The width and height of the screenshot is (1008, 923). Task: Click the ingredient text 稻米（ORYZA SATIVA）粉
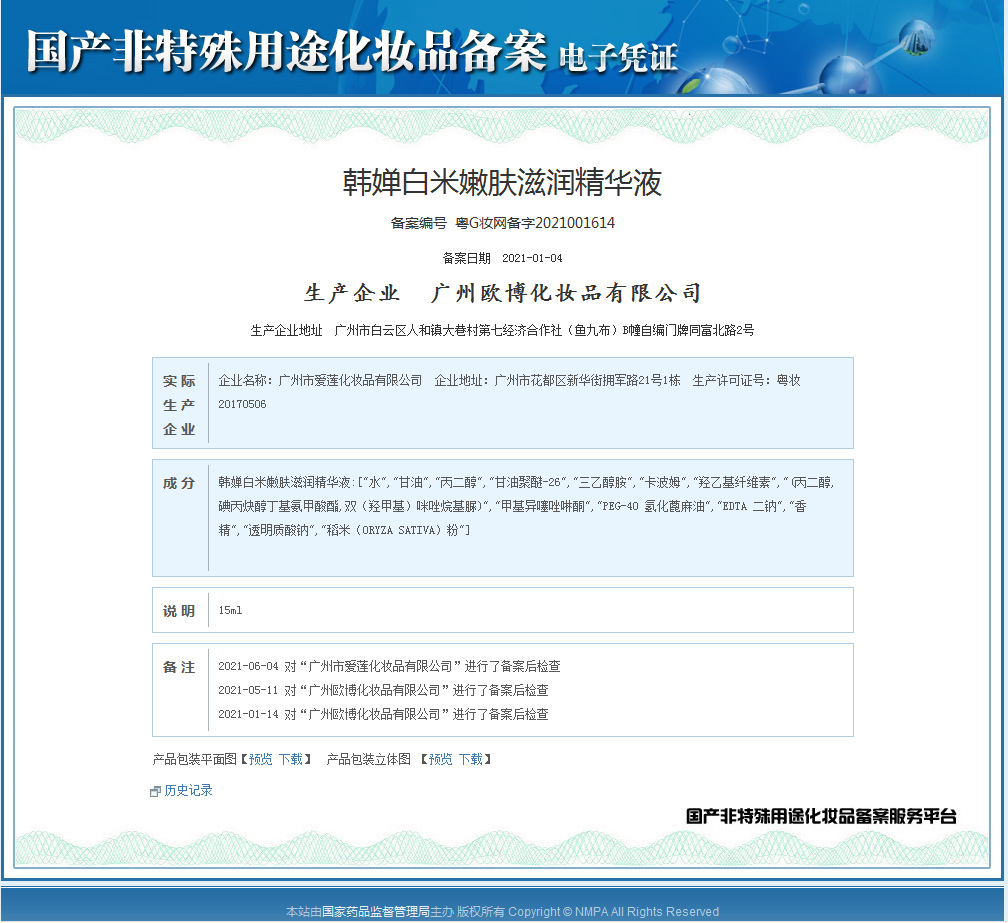393,530
